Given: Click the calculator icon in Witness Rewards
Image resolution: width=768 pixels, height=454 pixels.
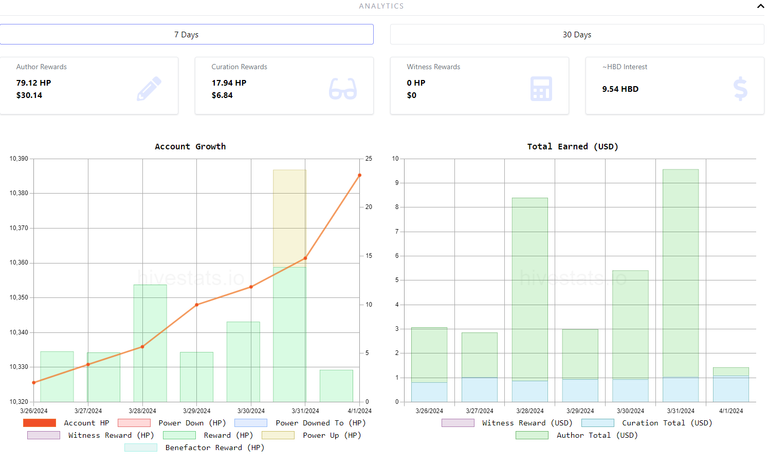Looking at the screenshot, I should pos(541,89).
